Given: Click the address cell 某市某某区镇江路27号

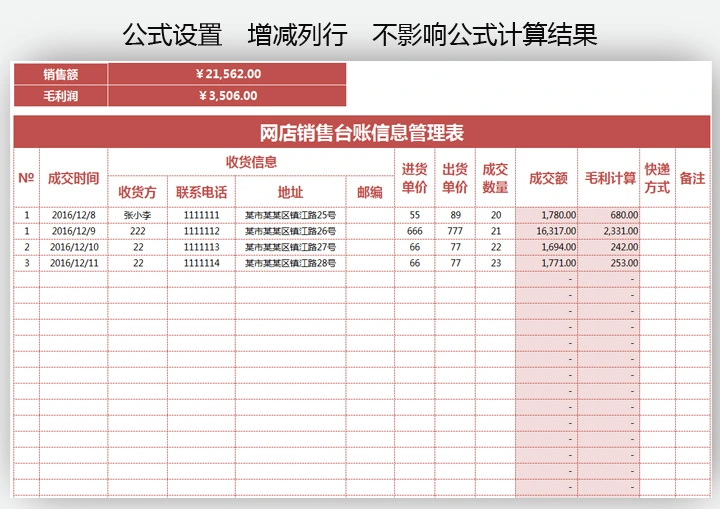Looking at the screenshot, I should click(x=290, y=247).
